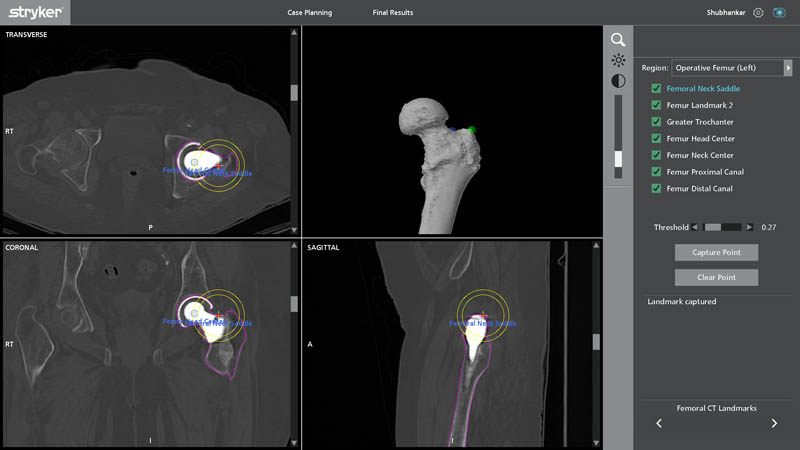Image resolution: width=800 pixels, height=450 pixels.
Task: Toggle Femur Neck Center checkbox
Action: pos(656,155)
